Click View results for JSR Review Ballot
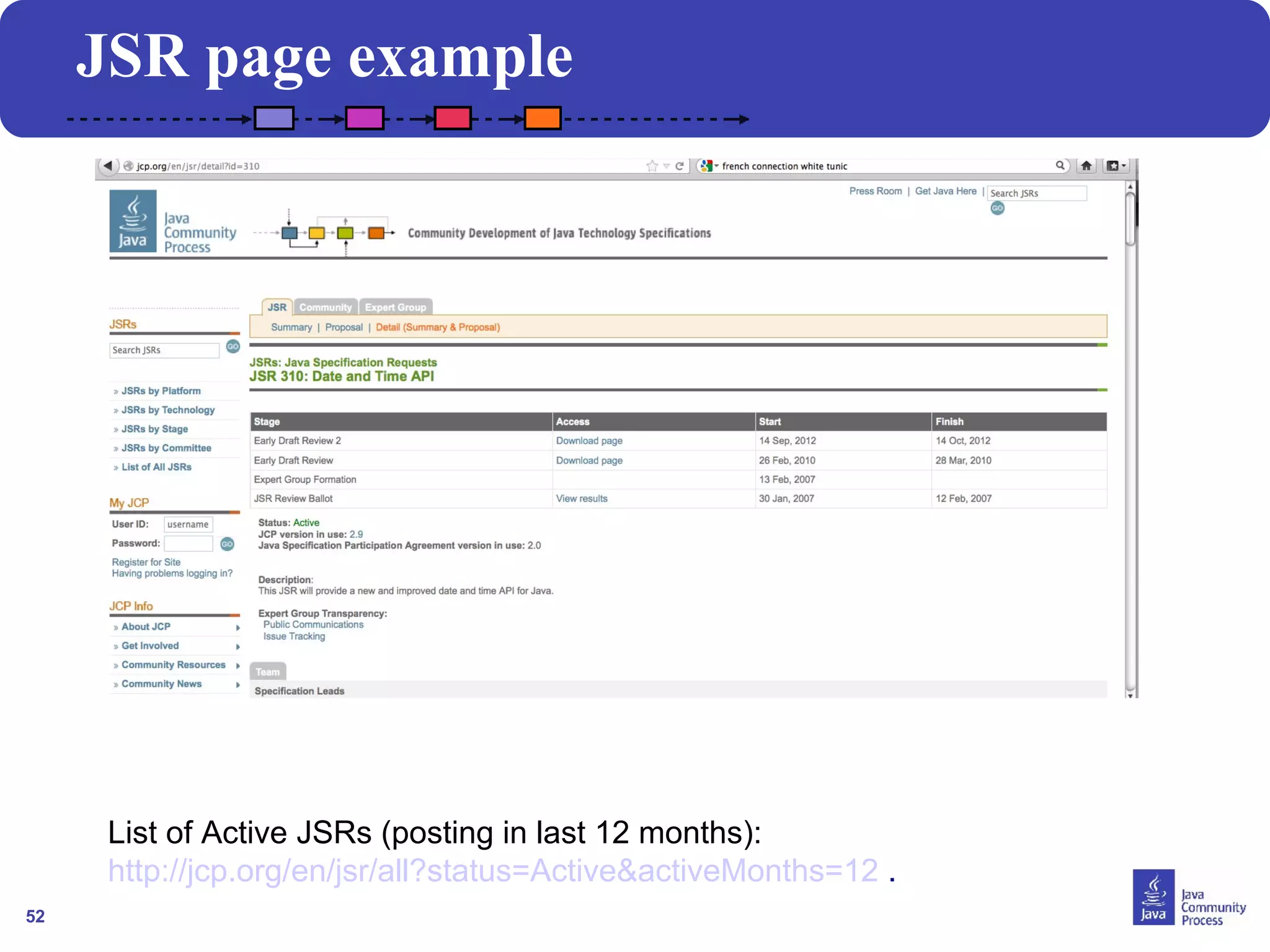1270x952 pixels. [x=582, y=498]
